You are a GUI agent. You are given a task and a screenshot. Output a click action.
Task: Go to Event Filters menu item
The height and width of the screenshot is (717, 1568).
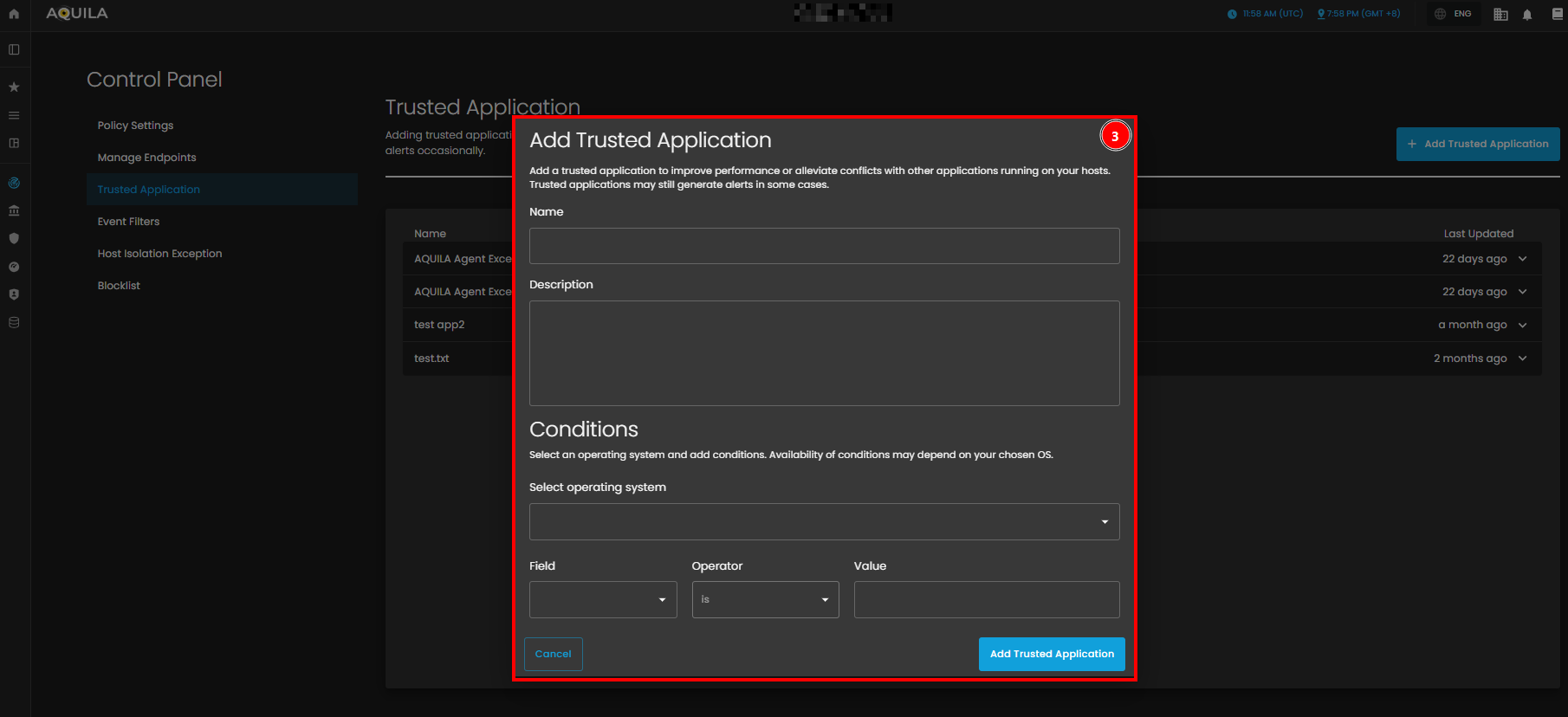[128, 222]
